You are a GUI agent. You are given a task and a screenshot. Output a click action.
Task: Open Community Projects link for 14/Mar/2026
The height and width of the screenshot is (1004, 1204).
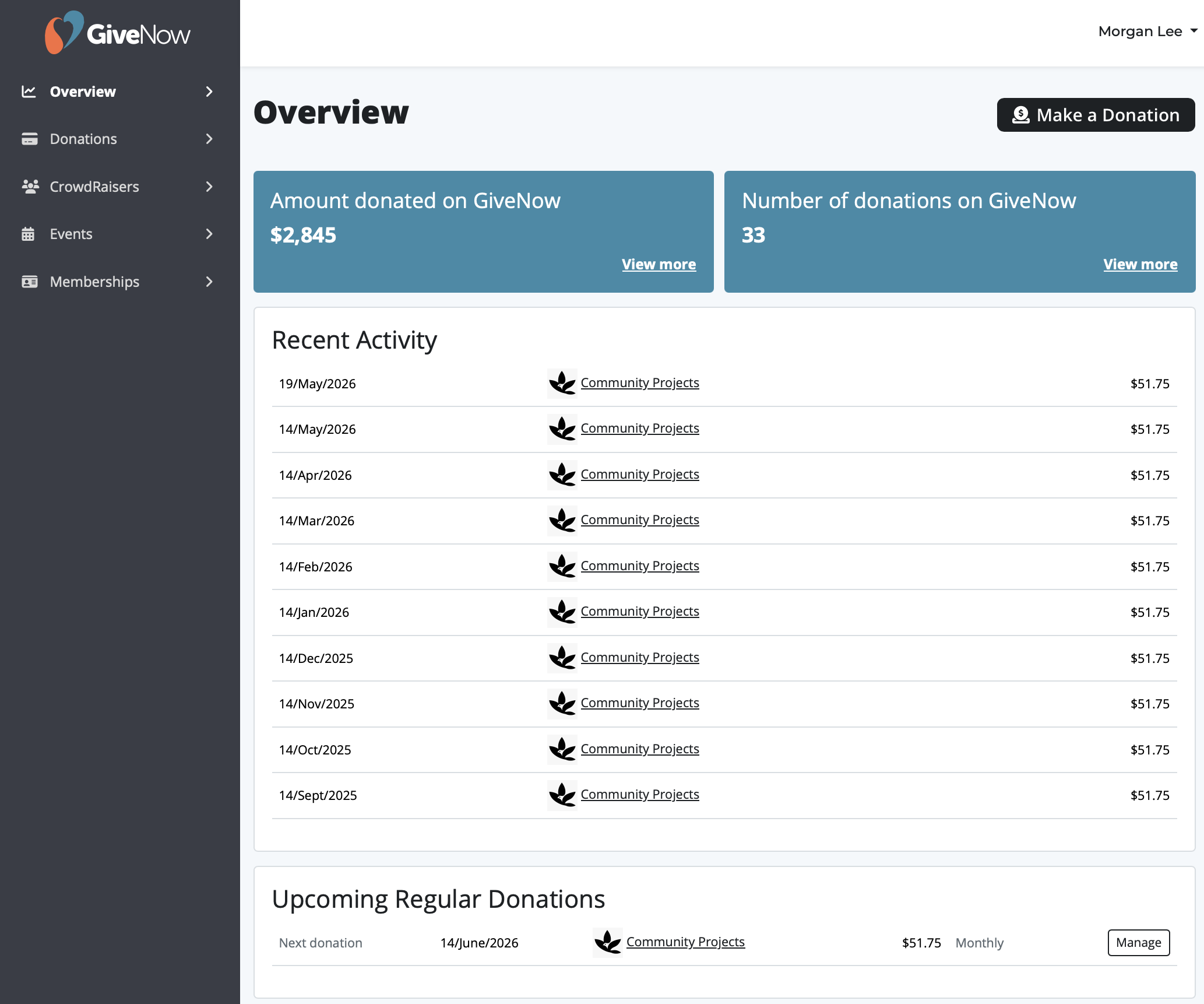(640, 520)
